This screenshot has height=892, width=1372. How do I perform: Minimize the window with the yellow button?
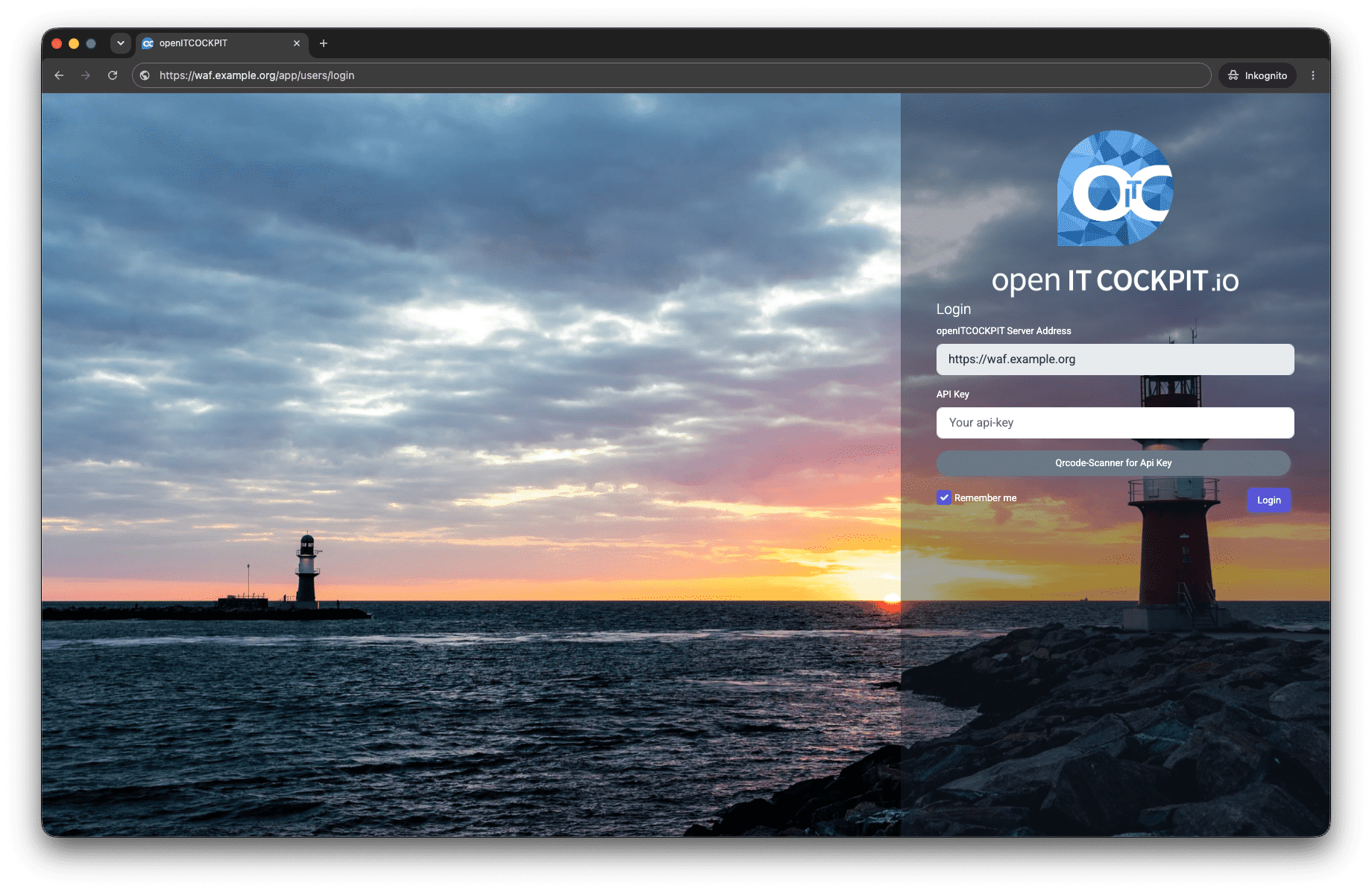74,43
